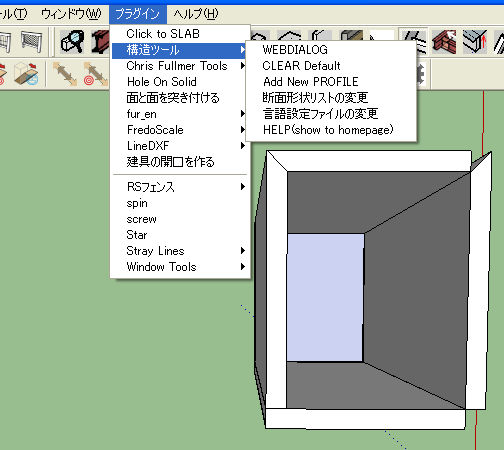Screen dimensions: 504x450
Task: Select the beam with red arrow icon
Action: pos(475,41)
